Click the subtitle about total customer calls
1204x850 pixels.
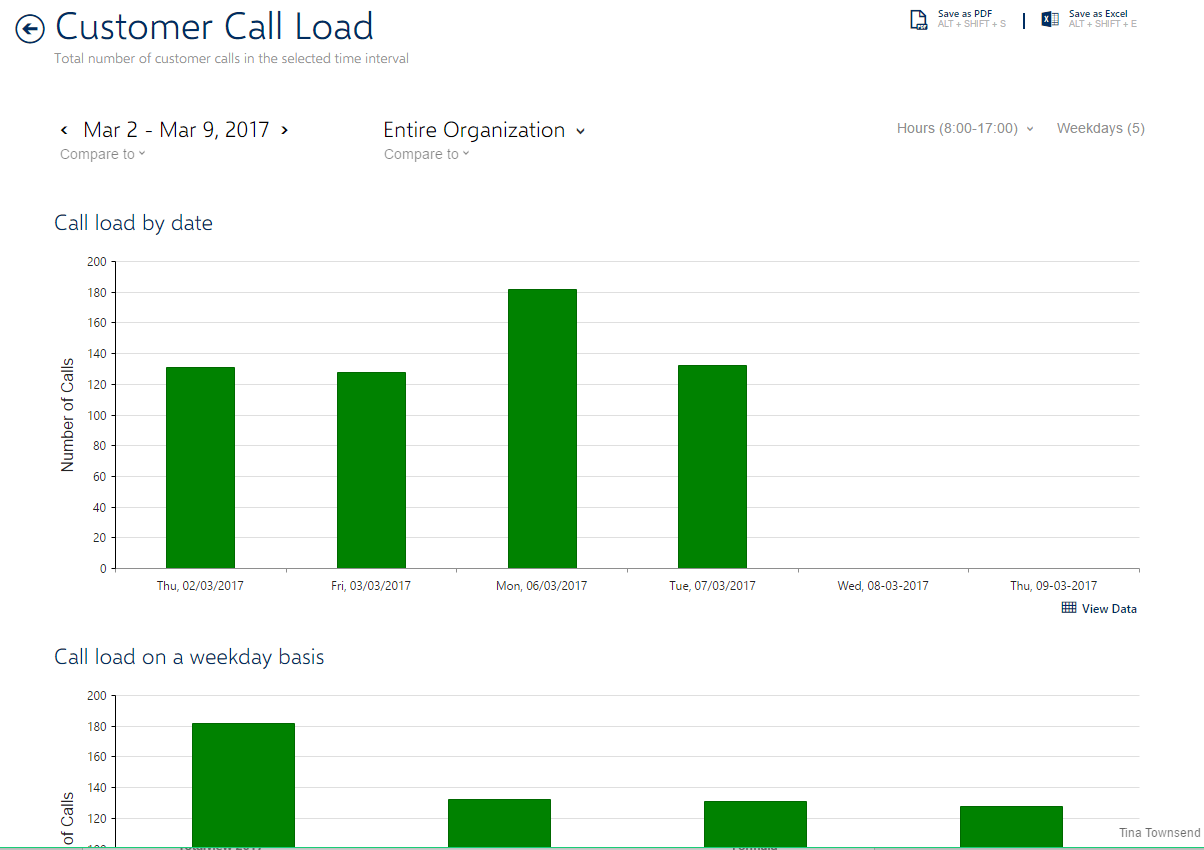[x=231, y=59]
